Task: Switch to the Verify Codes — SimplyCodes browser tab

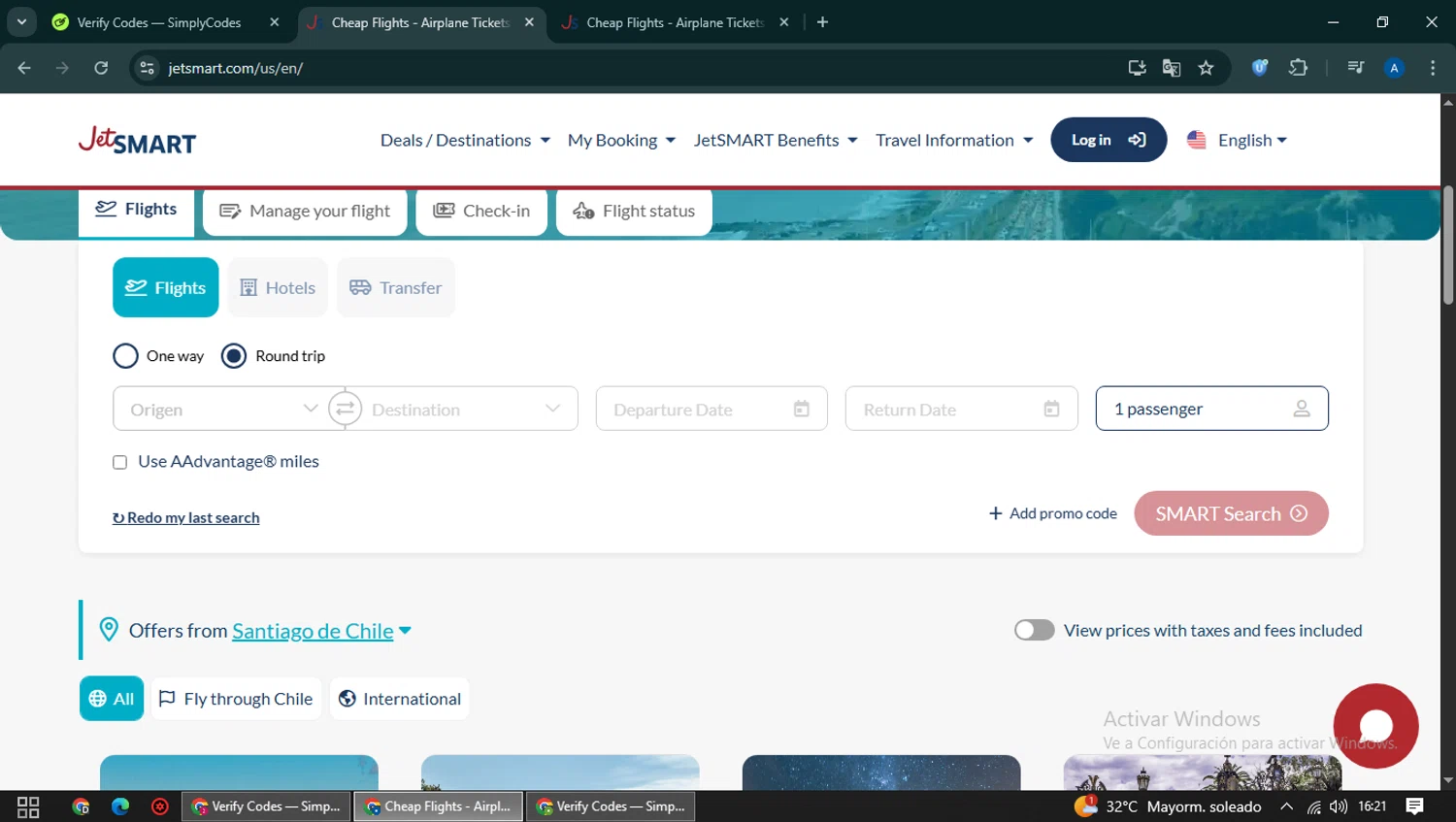Action: click(x=159, y=22)
